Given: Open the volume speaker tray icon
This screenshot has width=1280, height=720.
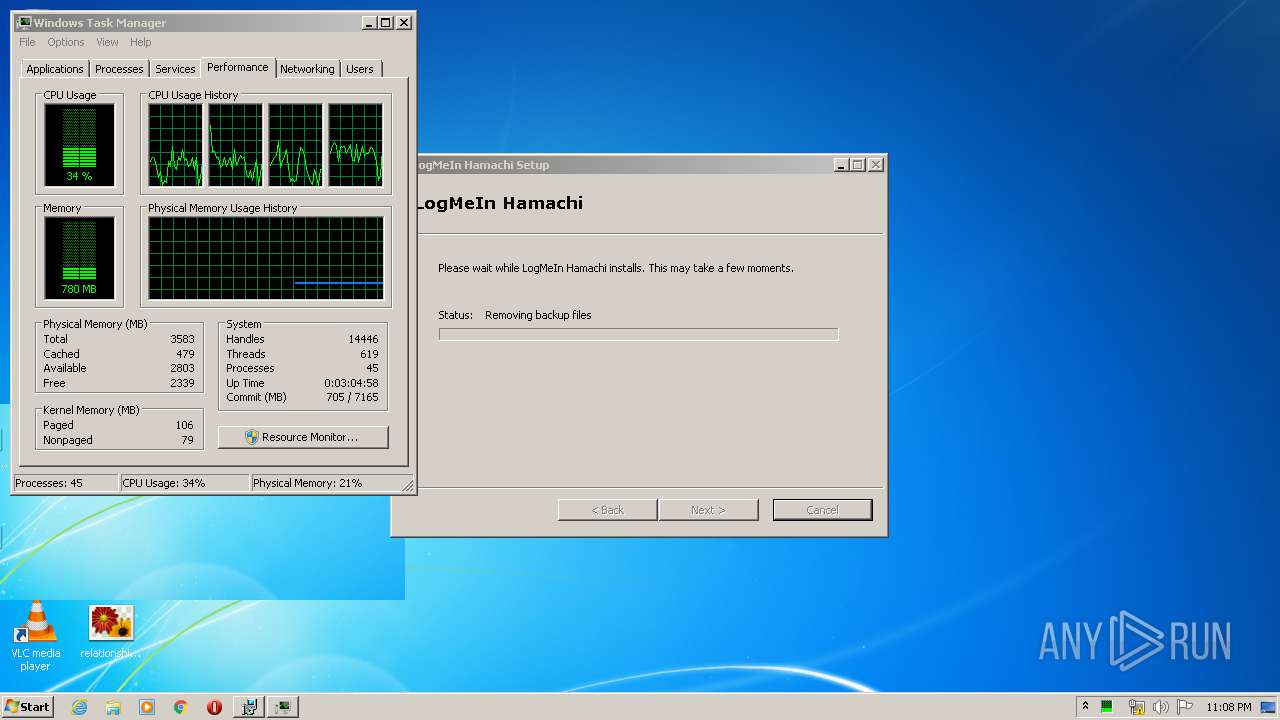Looking at the screenshot, I should pos(1161,707).
